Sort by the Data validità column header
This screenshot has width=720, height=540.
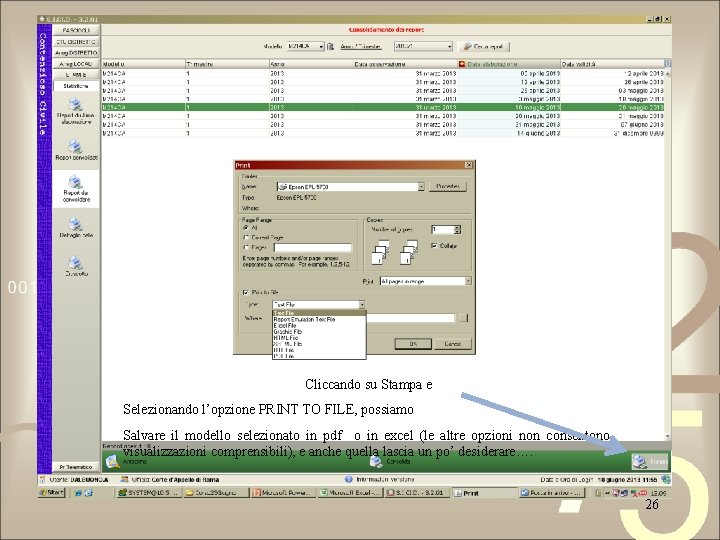tap(613, 64)
